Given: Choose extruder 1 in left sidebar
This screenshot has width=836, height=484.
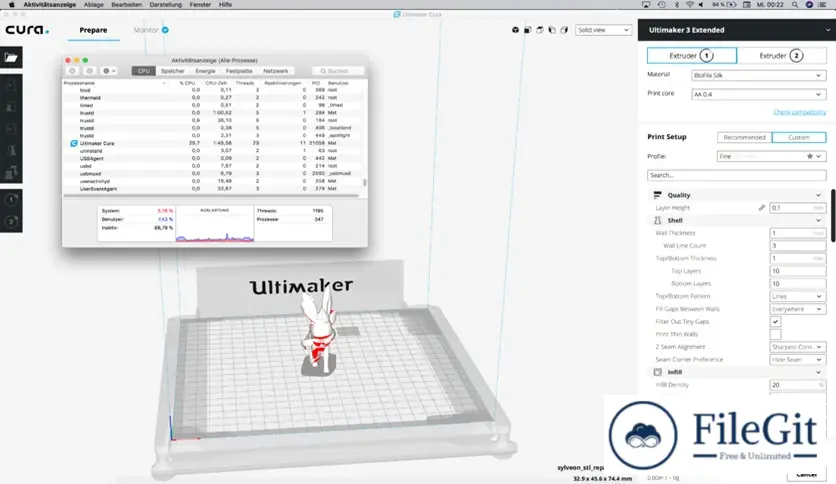Looking at the screenshot, I should [x=11, y=200].
